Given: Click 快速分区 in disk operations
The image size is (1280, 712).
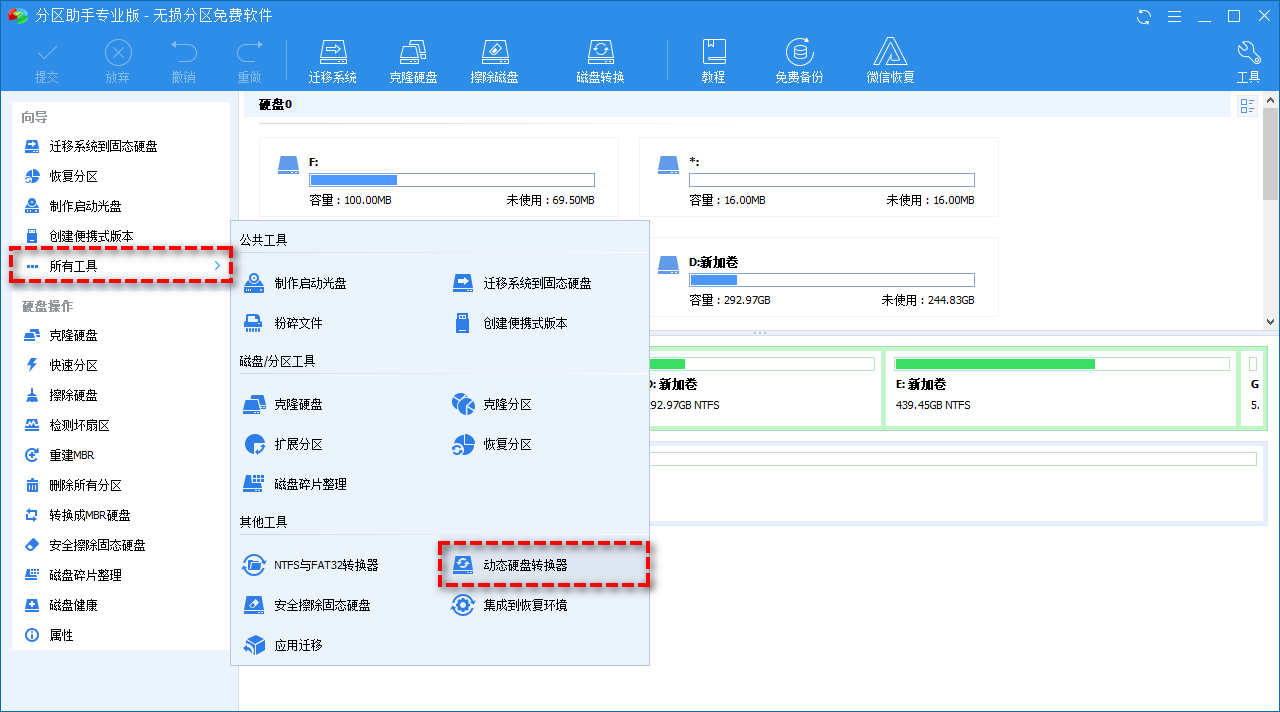Looking at the screenshot, I should [x=74, y=365].
